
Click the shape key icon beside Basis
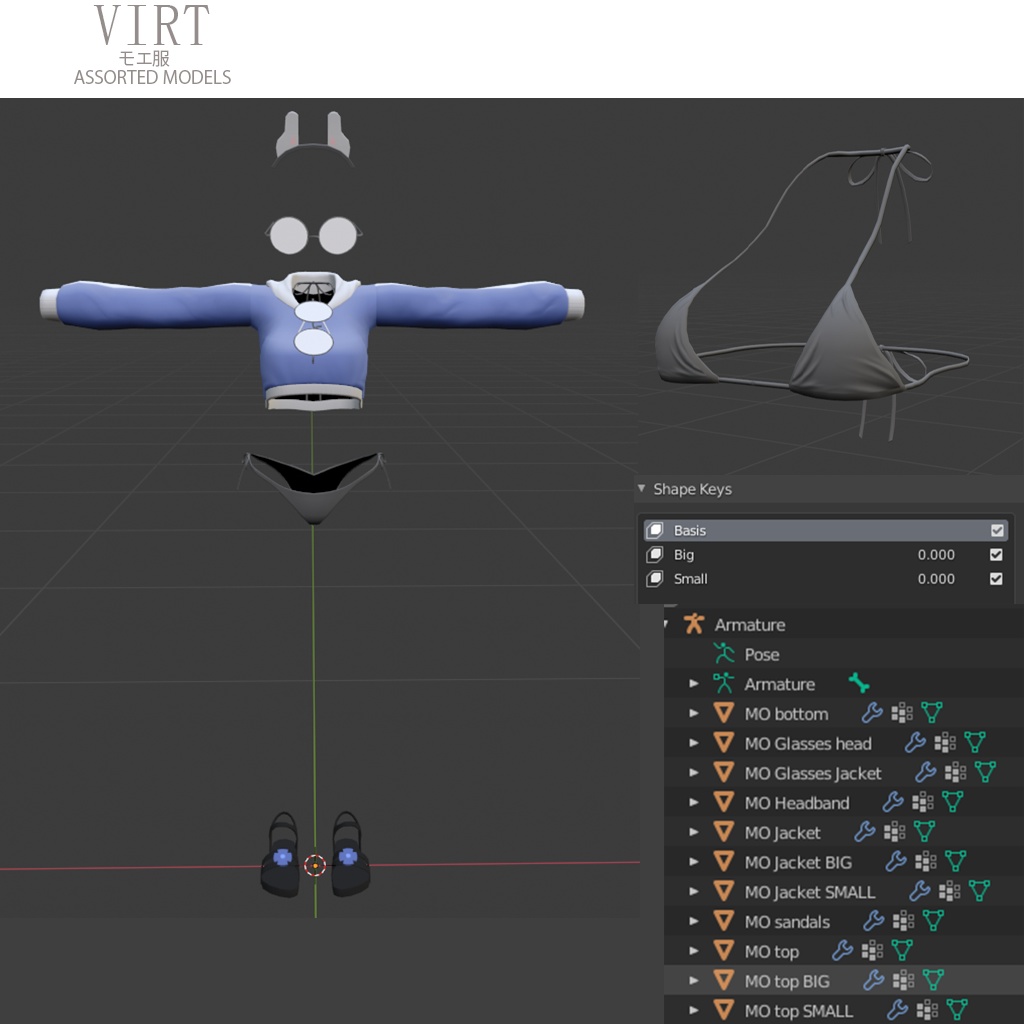(x=655, y=530)
